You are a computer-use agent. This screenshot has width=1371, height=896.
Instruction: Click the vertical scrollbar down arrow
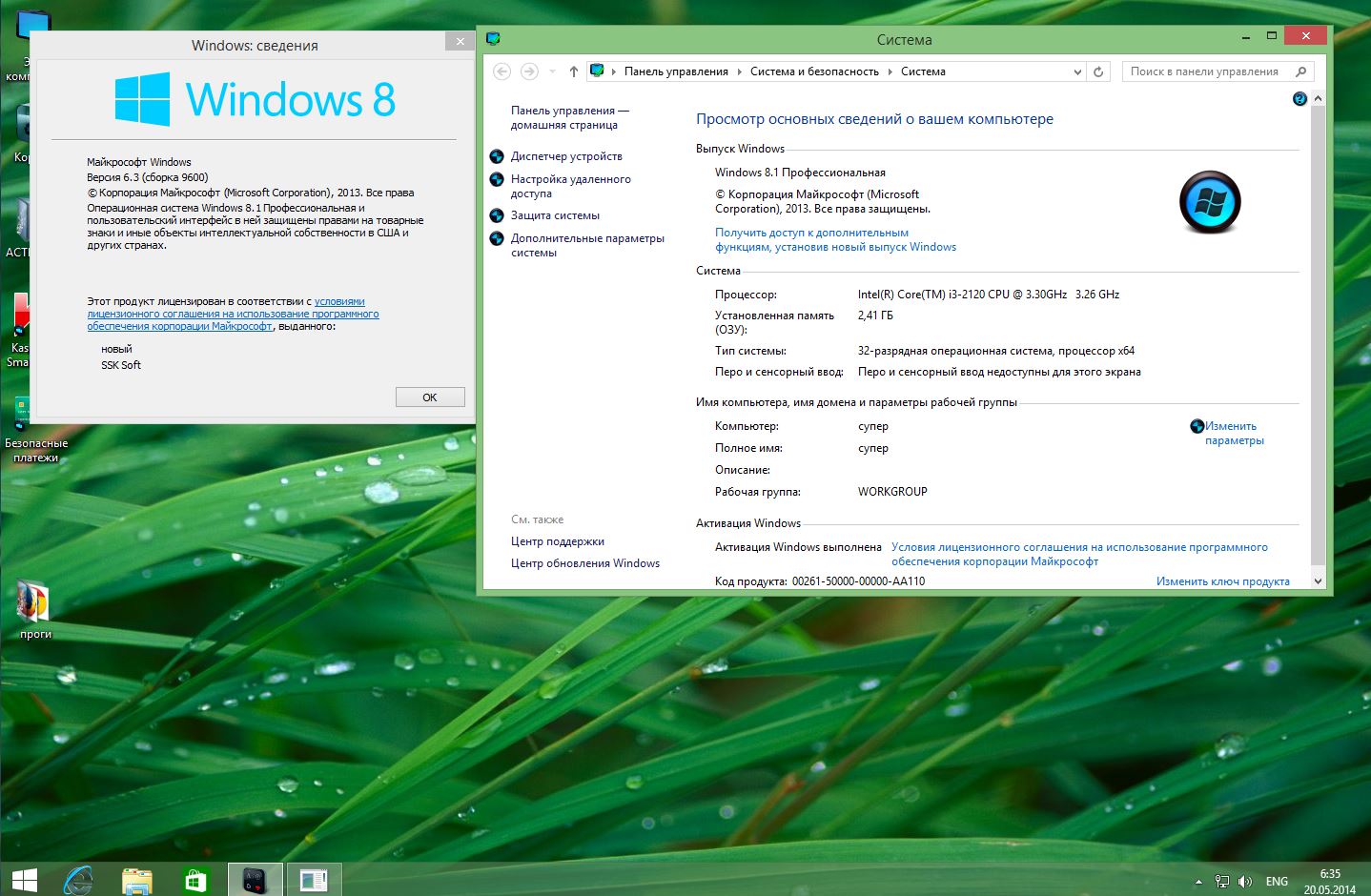point(1318,580)
